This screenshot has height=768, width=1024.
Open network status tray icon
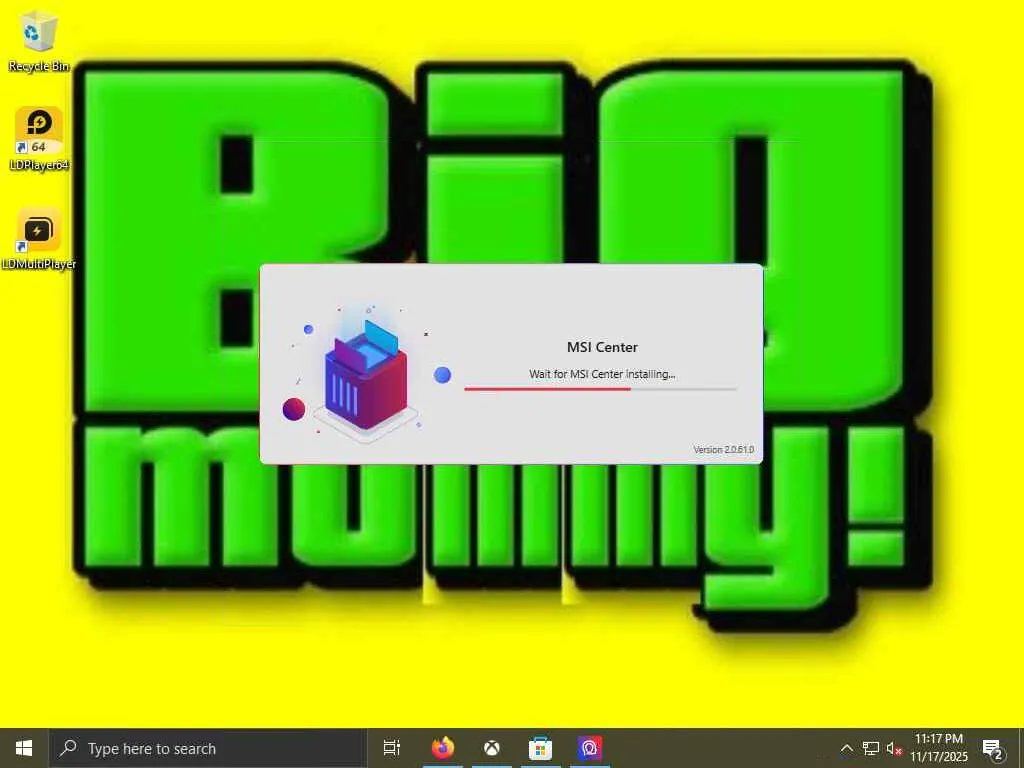(x=871, y=748)
